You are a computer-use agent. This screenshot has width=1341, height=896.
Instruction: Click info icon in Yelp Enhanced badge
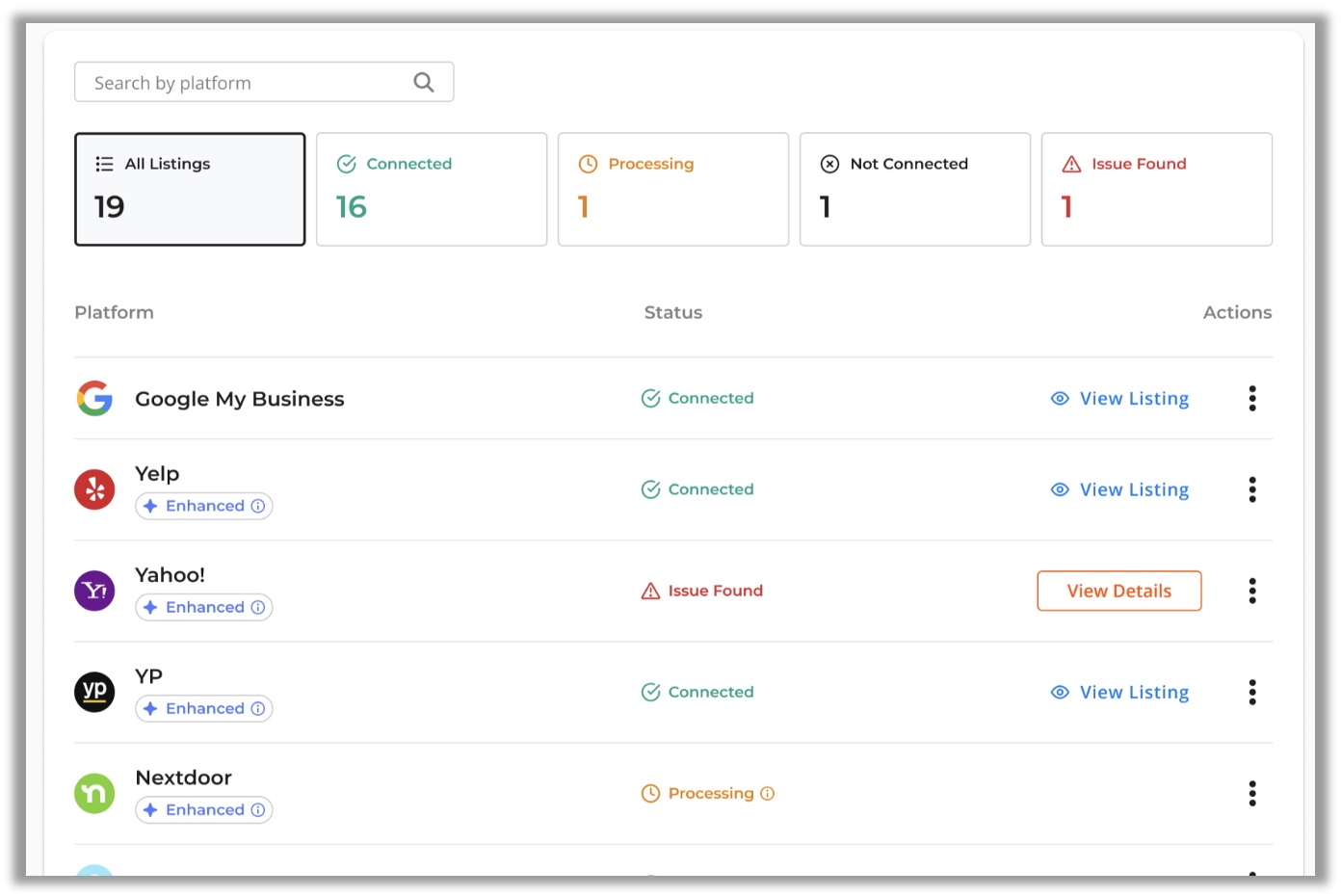(x=258, y=506)
